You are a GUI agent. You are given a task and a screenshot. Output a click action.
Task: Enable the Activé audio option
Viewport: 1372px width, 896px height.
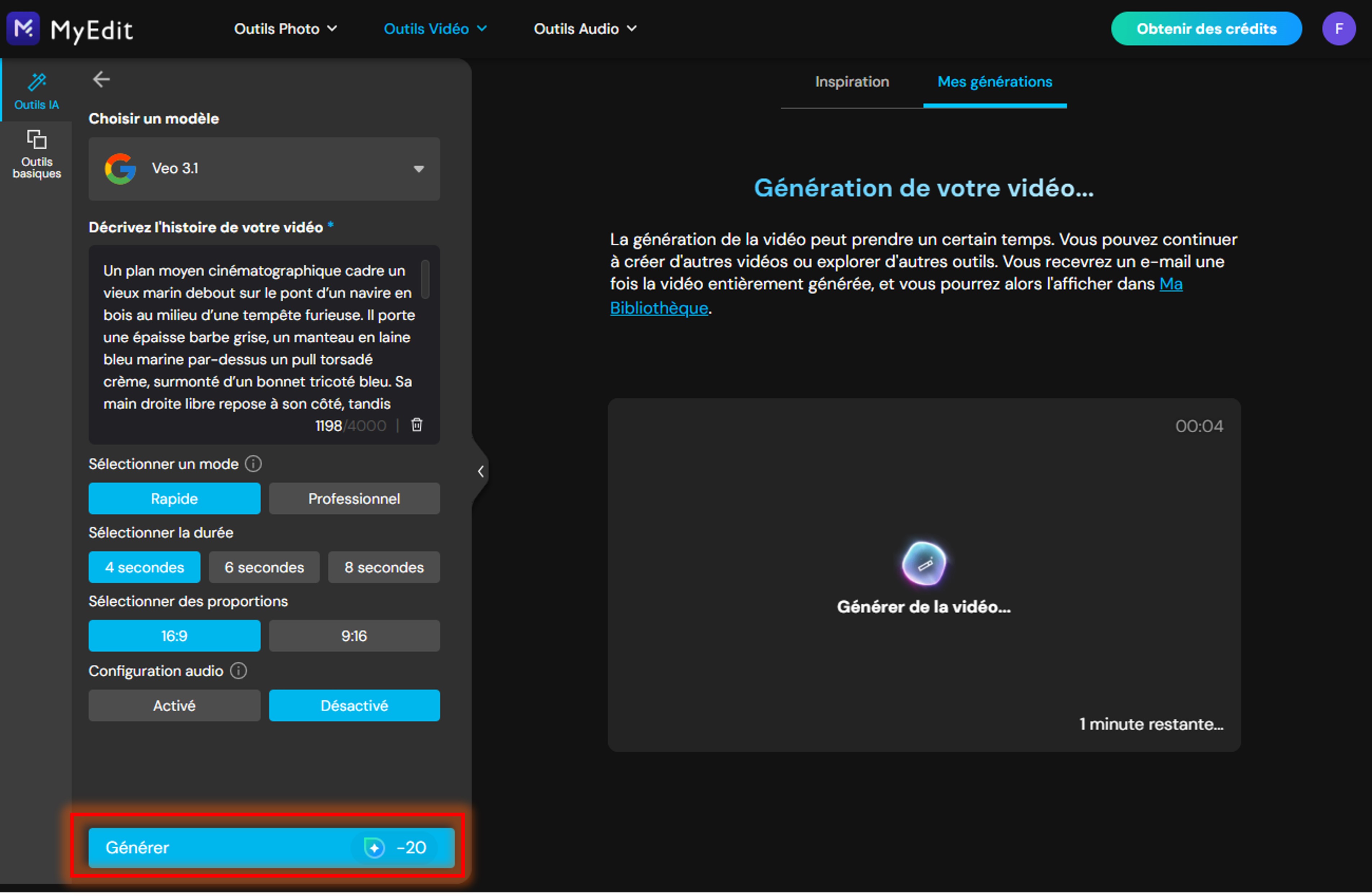(x=174, y=705)
